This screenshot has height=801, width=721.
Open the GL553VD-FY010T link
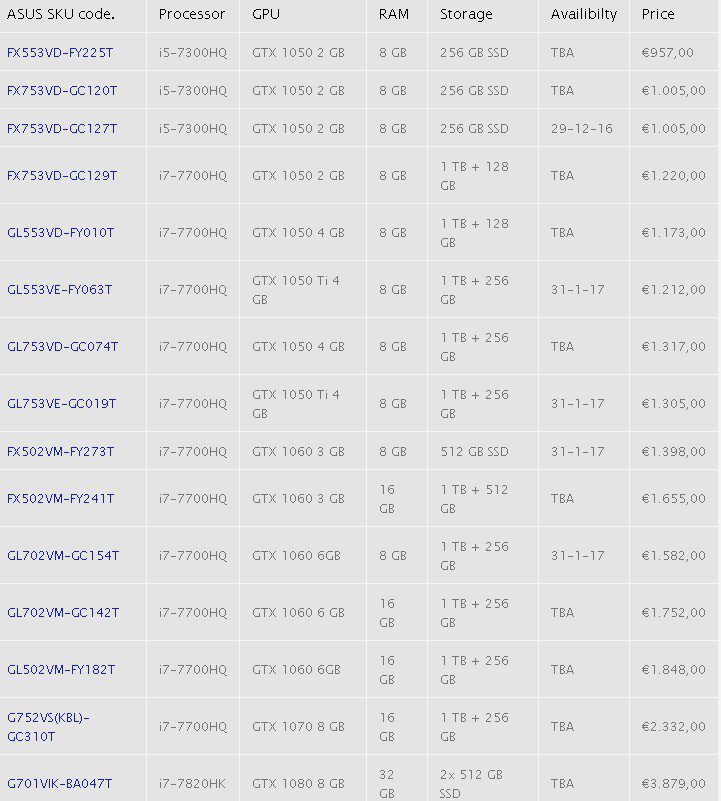(61, 233)
